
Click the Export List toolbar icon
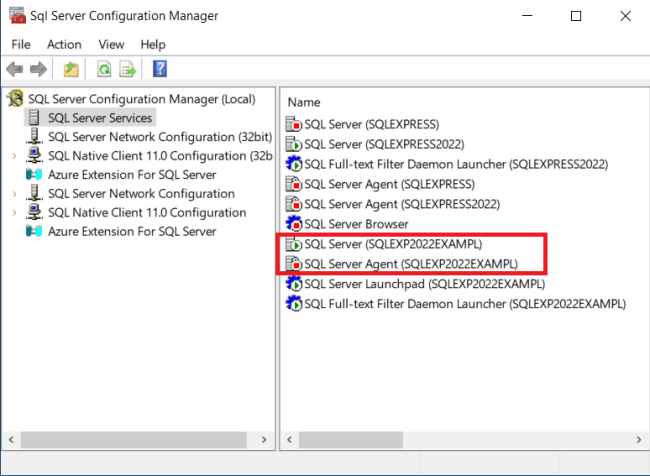(x=128, y=69)
